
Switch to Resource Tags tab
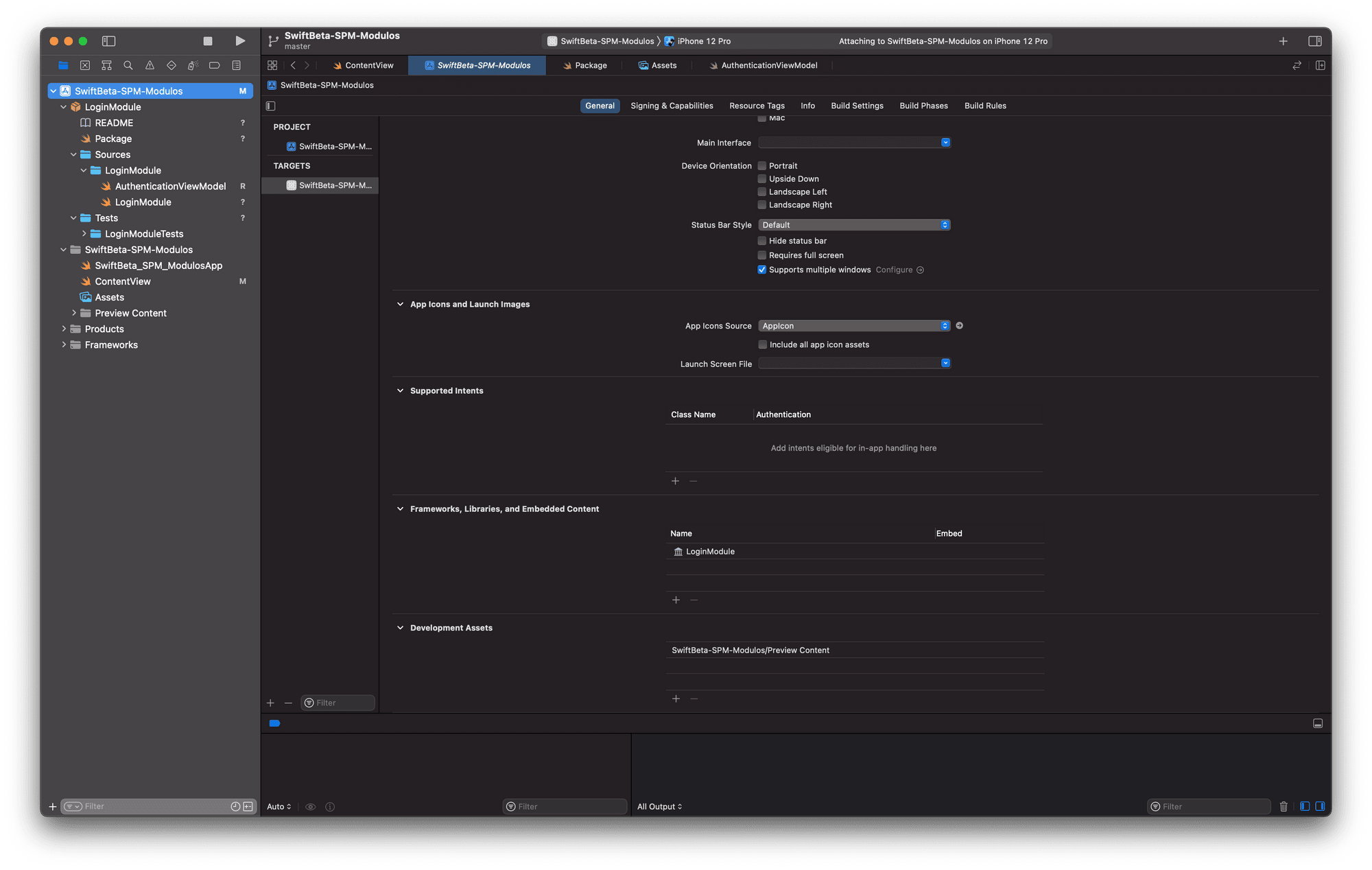click(757, 106)
